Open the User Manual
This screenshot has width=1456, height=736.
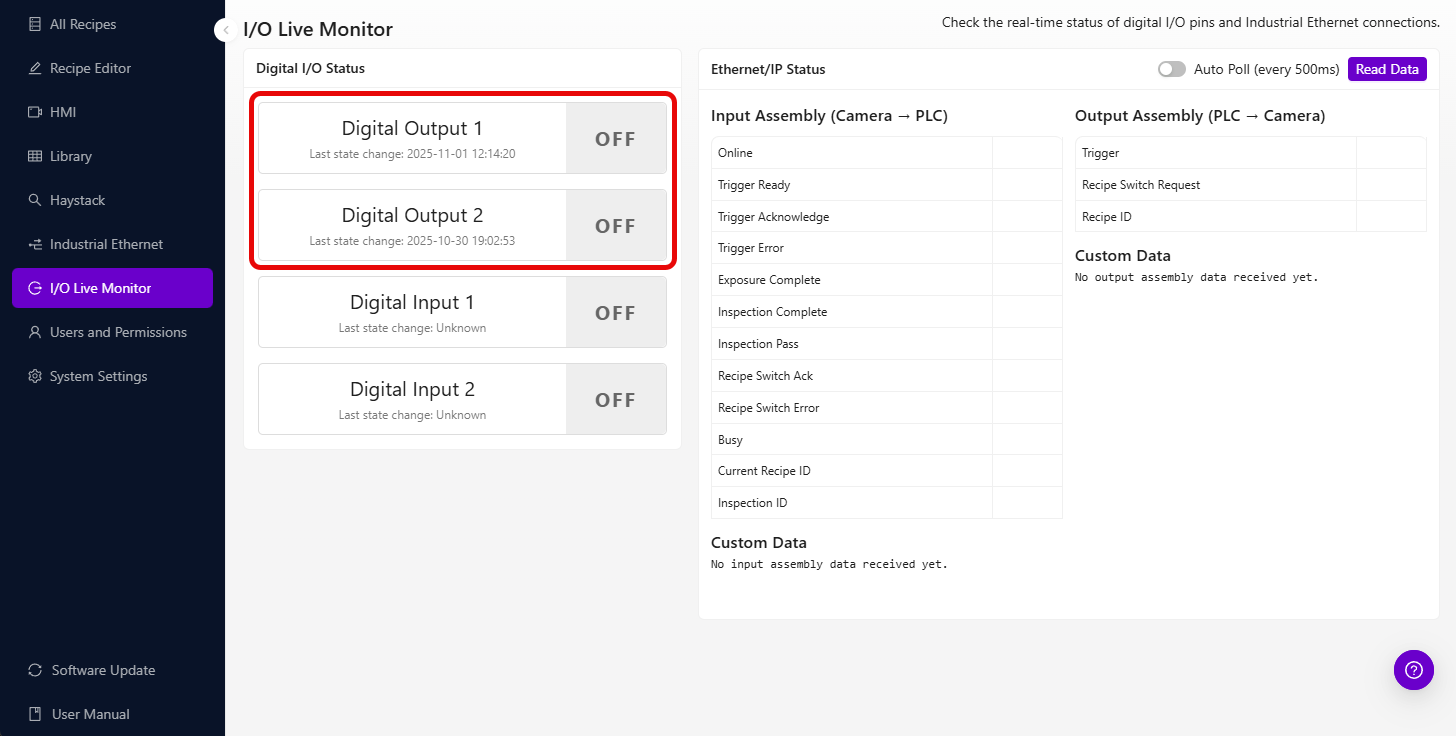[89, 714]
